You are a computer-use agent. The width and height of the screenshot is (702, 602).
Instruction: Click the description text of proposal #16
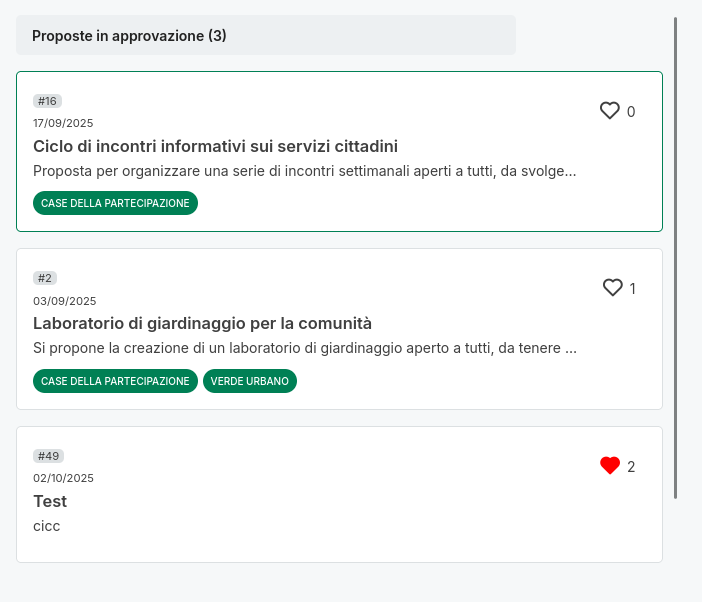tap(304, 171)
